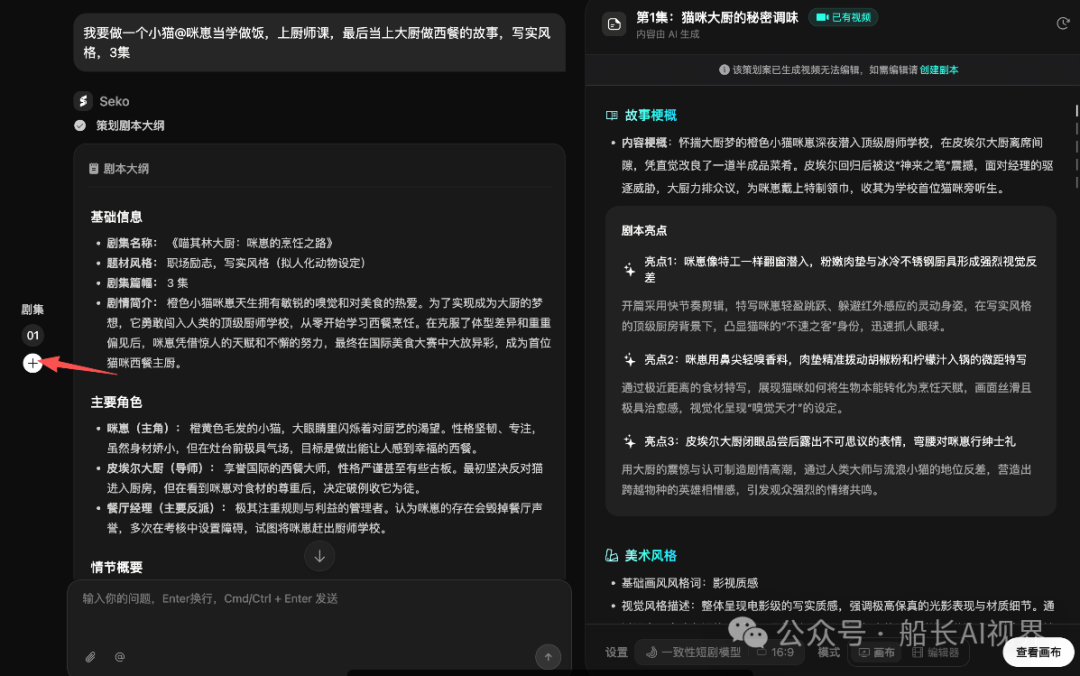The width and height of the screenshot is (1080, 676).
Task: Open the 创建副本 link
Action: click(x=939, y=70)
